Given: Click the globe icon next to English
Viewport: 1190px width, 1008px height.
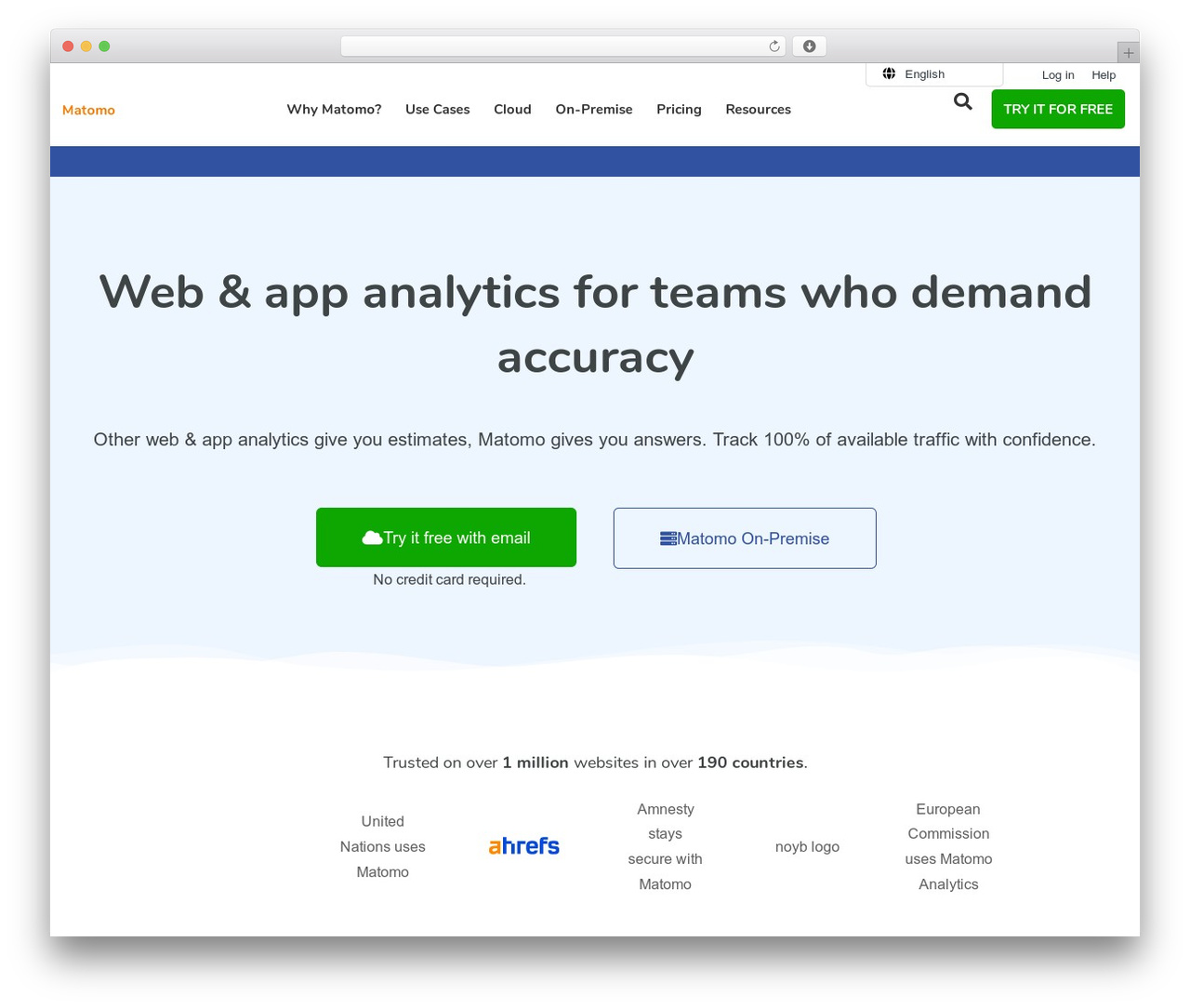Looking at the screenshot, I should (x=889, y=73).
